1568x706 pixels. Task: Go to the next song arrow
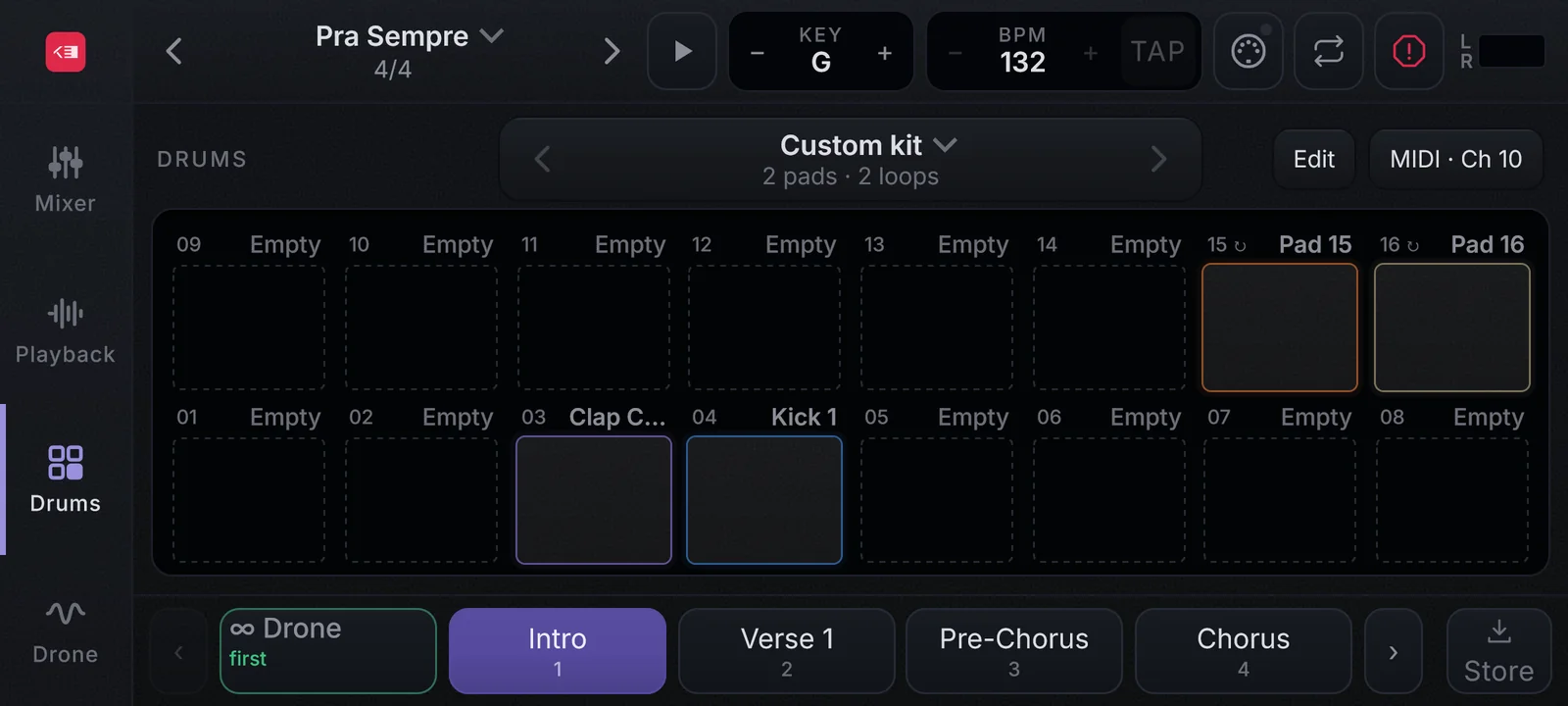[x=612, y=51]
